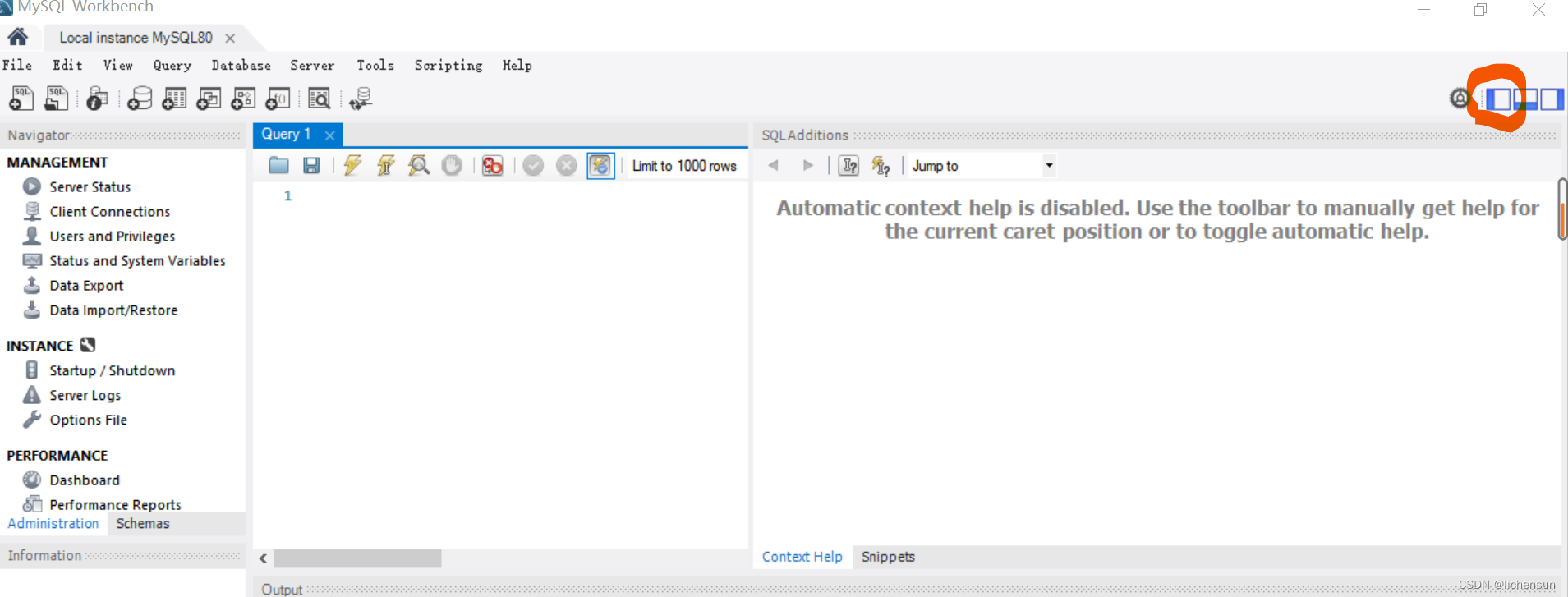This screenshot has height=597, width=1568.
Task: Hide the right SQL Additions sidebar
Action: [1552, 99]
